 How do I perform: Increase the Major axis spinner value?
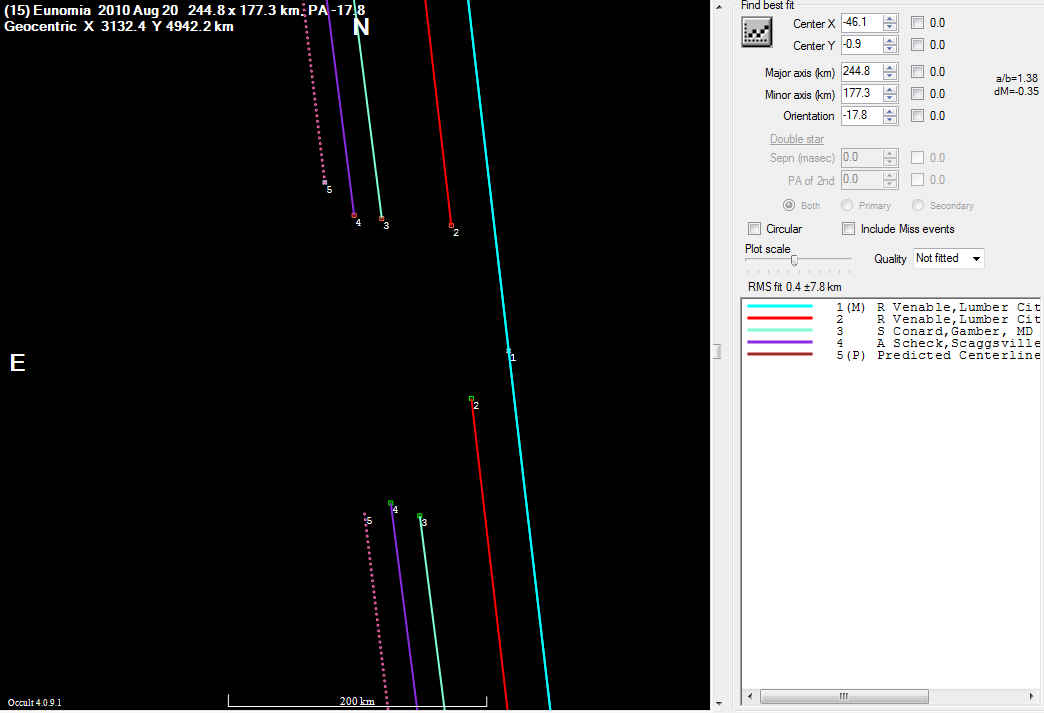coord(890,68)
